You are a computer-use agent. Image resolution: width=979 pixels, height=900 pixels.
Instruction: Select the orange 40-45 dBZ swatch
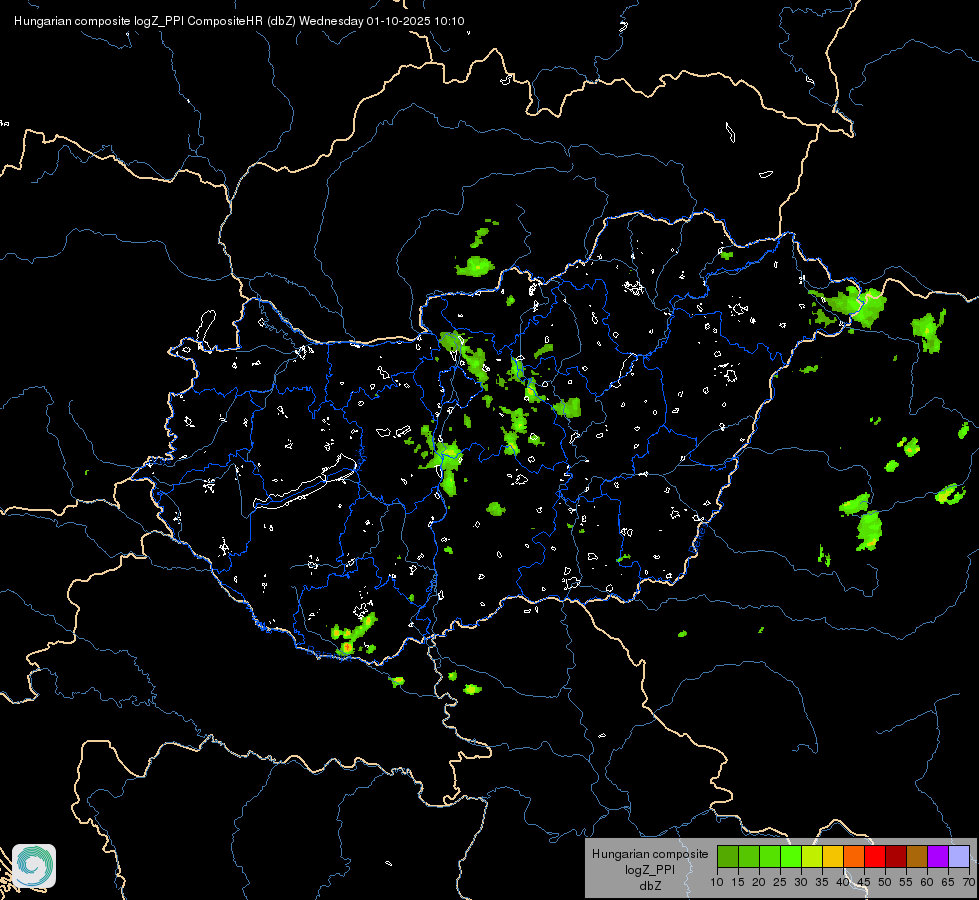coord(854,856)
